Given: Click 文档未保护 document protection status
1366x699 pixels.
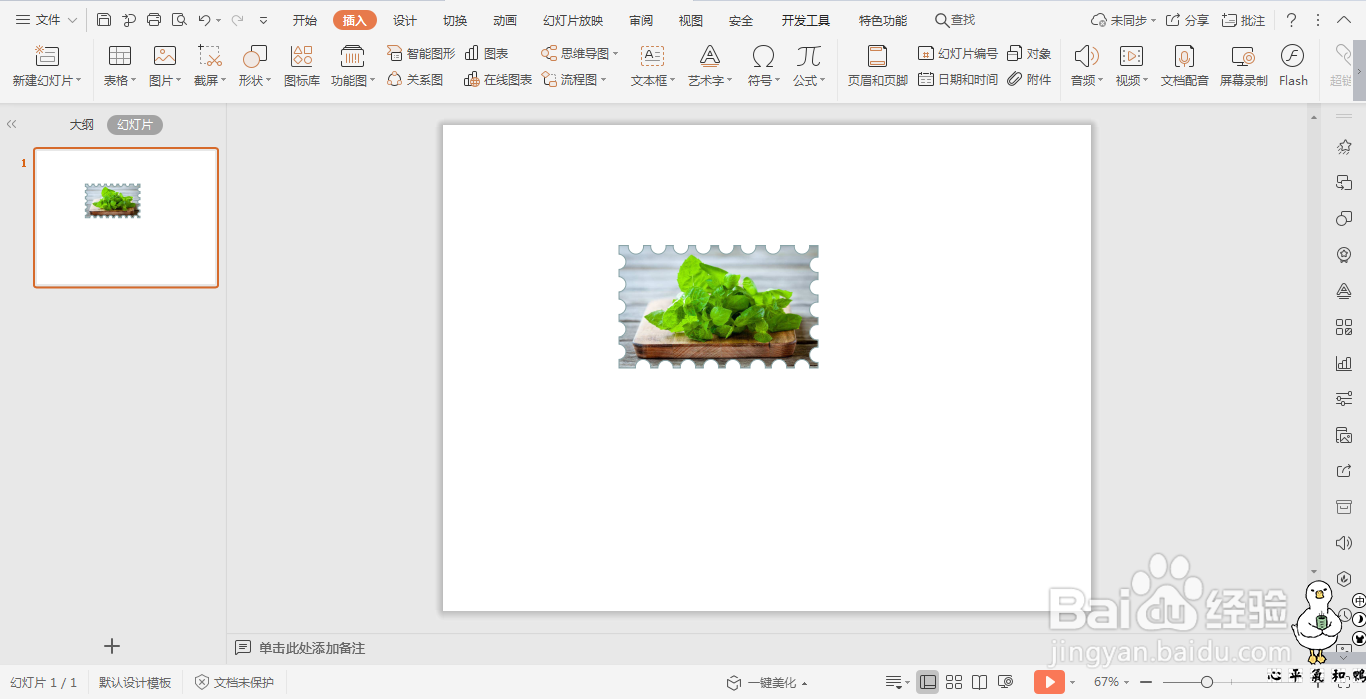Looking at the screenshot, I should (x=234, y=683).
